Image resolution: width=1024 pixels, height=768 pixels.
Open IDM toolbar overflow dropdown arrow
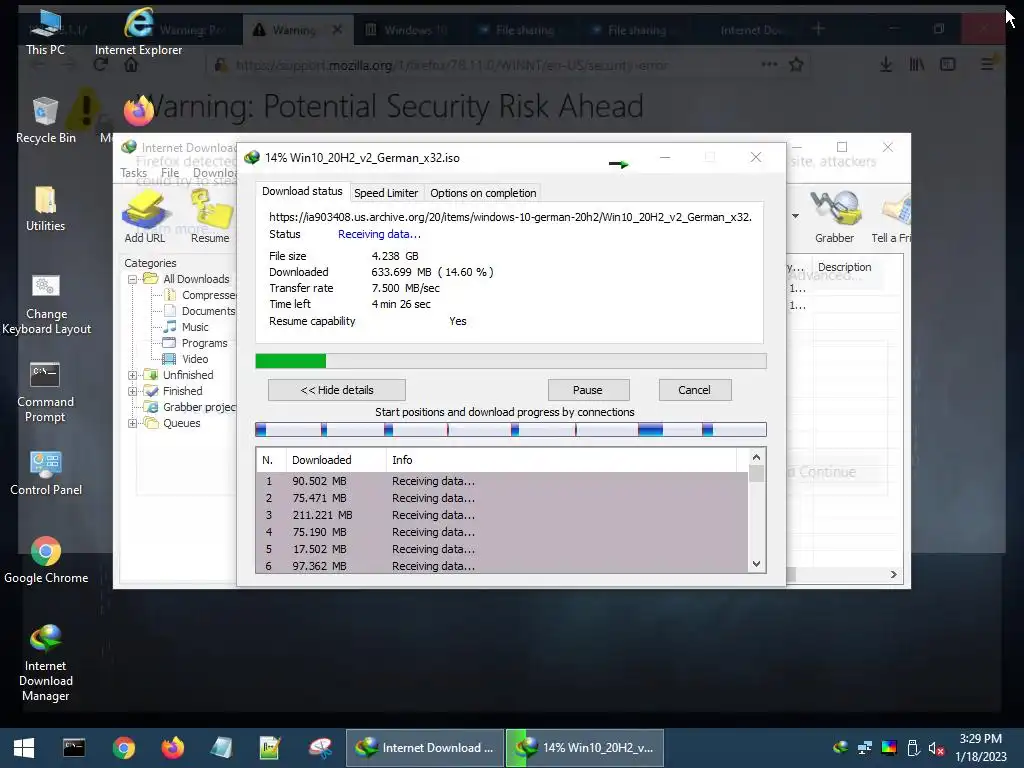click(795, 216)
